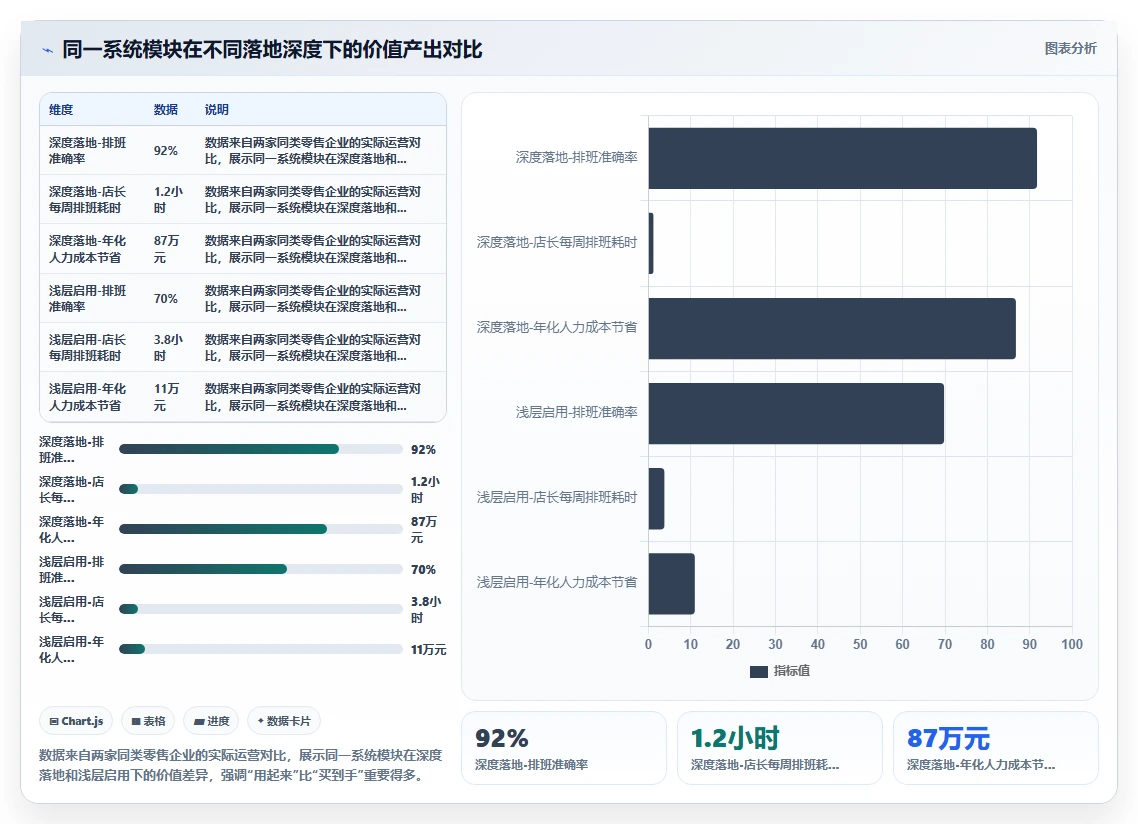The height and width of the screenshot is (824, 1138).
Task: Click chart axis label 浅层启用-店长每周排班耗时
Action: 557,497
